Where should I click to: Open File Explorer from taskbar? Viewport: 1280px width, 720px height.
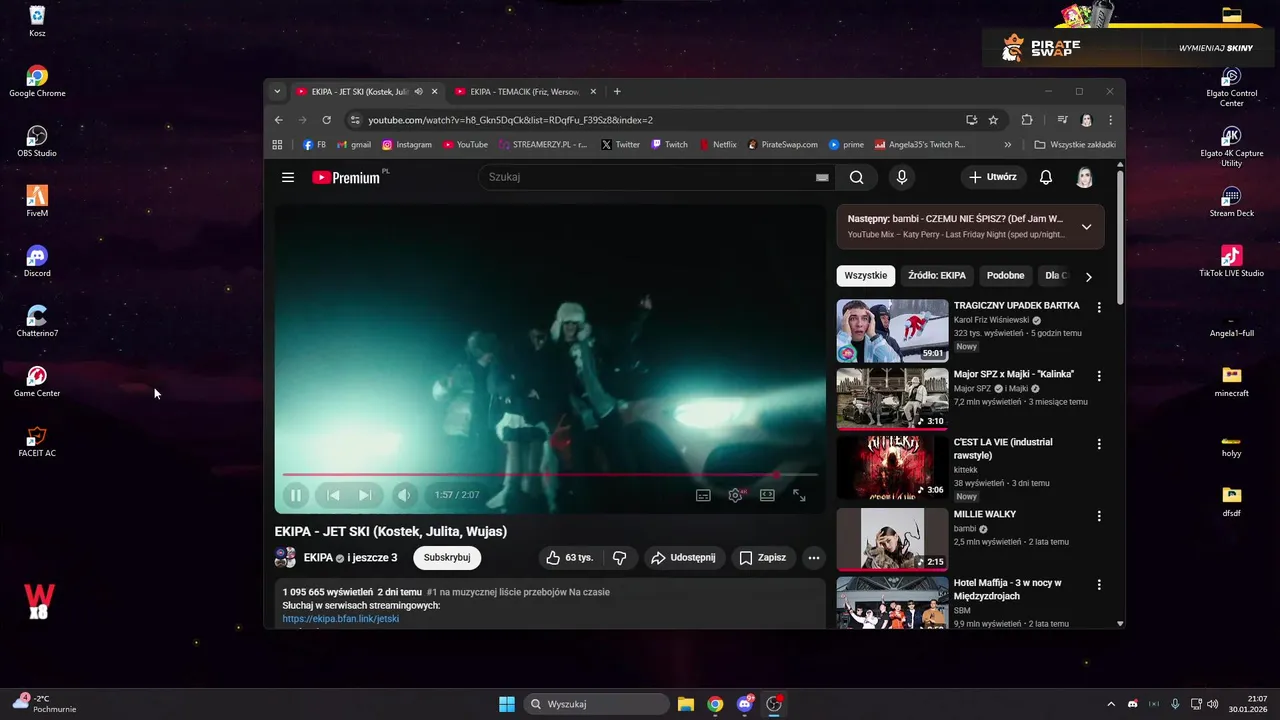click(x=686, y=704)
